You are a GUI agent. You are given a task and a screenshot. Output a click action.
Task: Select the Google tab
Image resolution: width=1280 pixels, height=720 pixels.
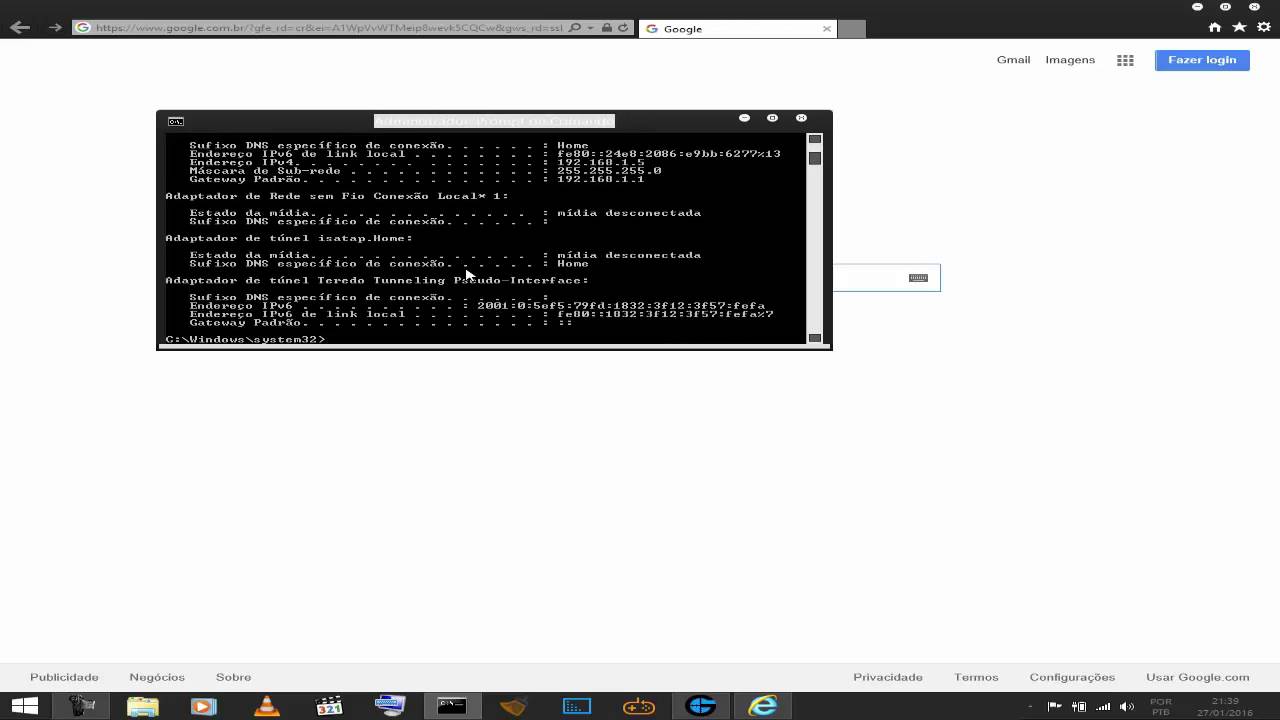click(737, 29)
